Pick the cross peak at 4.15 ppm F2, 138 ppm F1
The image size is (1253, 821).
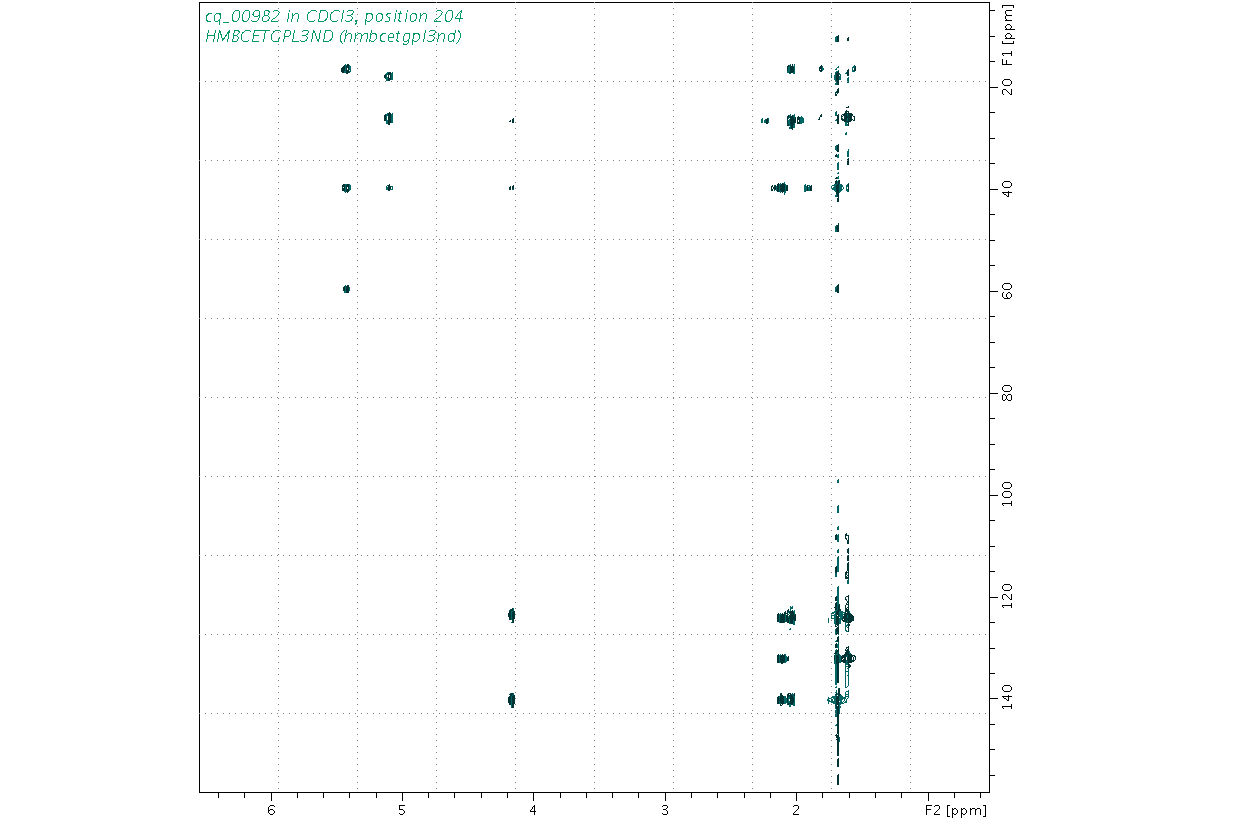pyautogui.click(x=512, y=700)
